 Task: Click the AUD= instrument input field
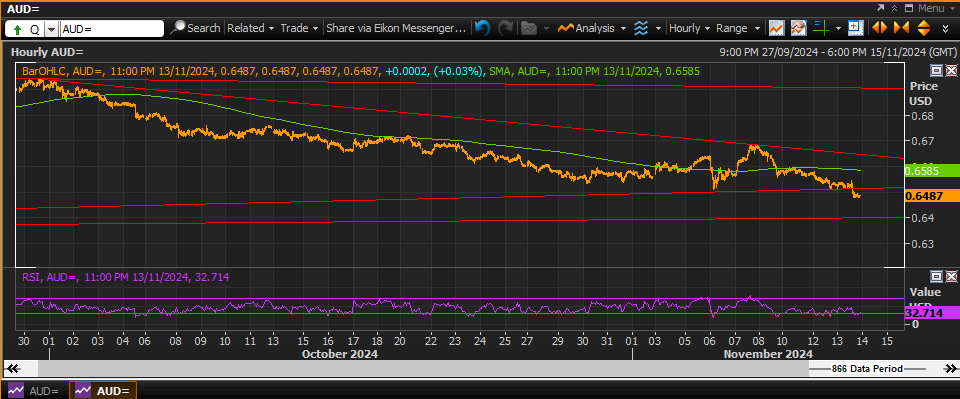pyautogui.click(x=112, y=29)
